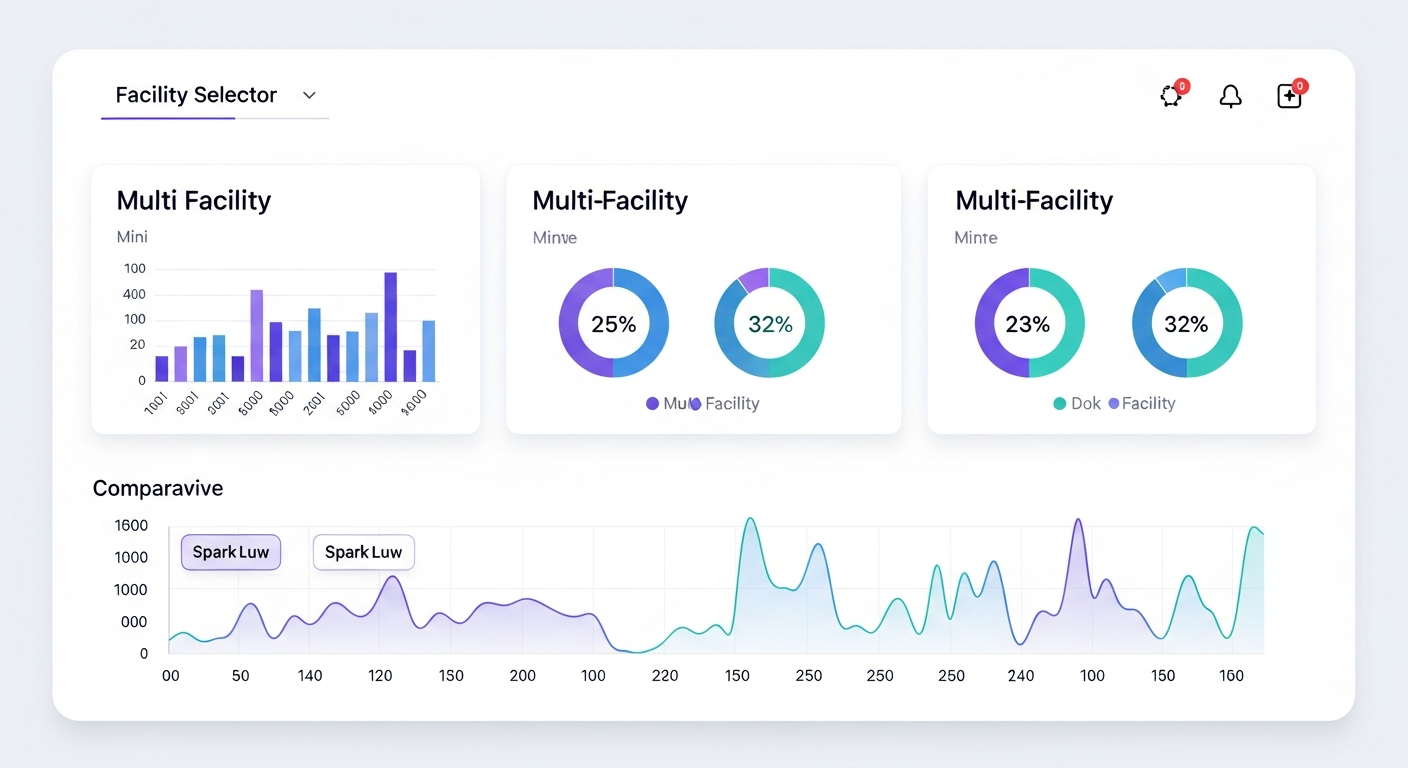Click the Minte subtitle in third card
This screenshot has height=768, width=1408.
click(975, 238)
